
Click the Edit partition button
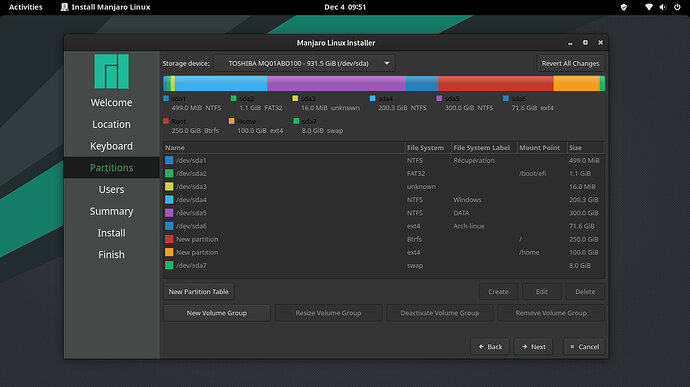coord(542,291)
